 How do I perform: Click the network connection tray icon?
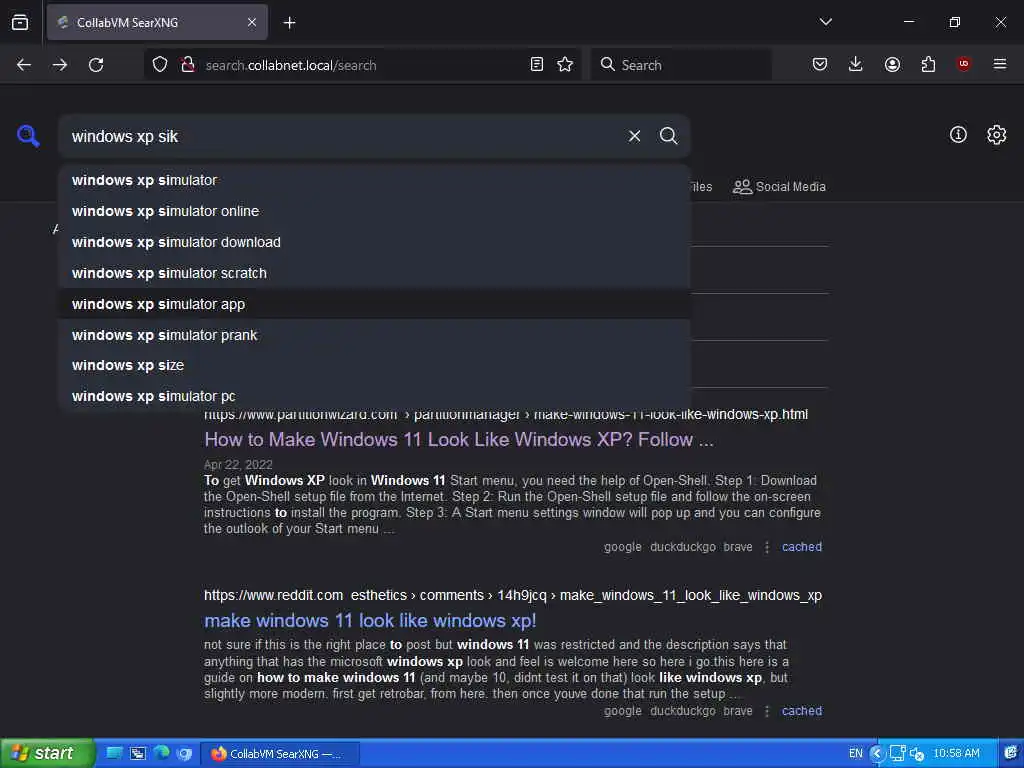tap(897, 754)
